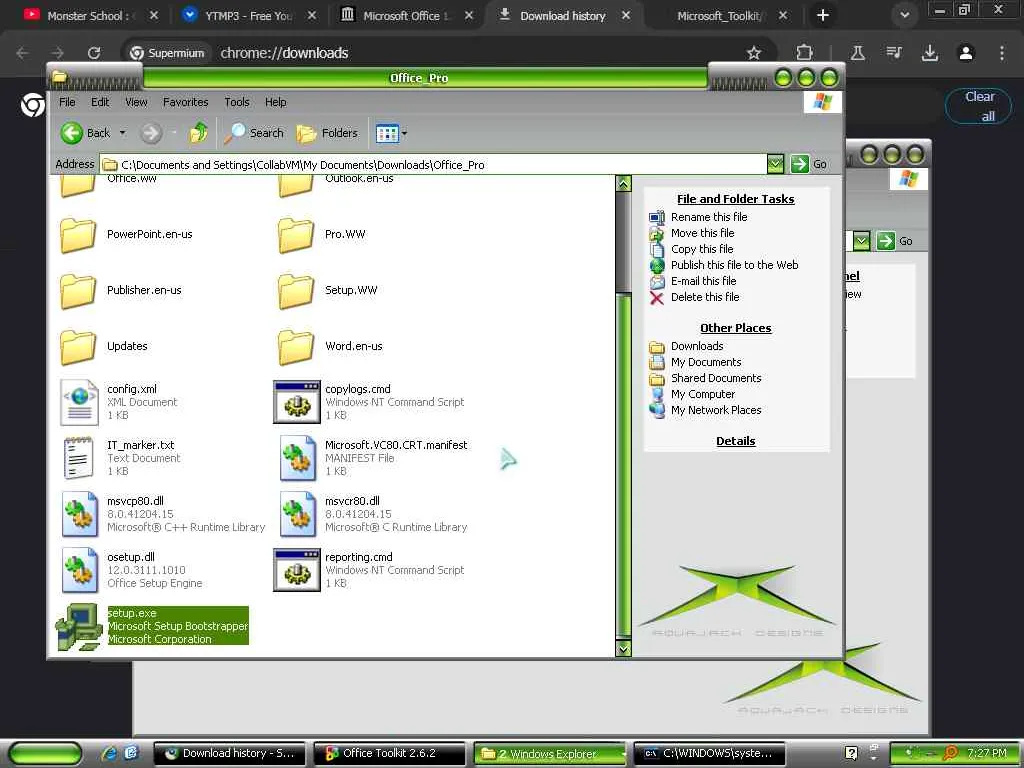Open Office Toolkit 2.6.2 from the taskbar
The height and width of the screenshot is (768, 1024).
389,753
